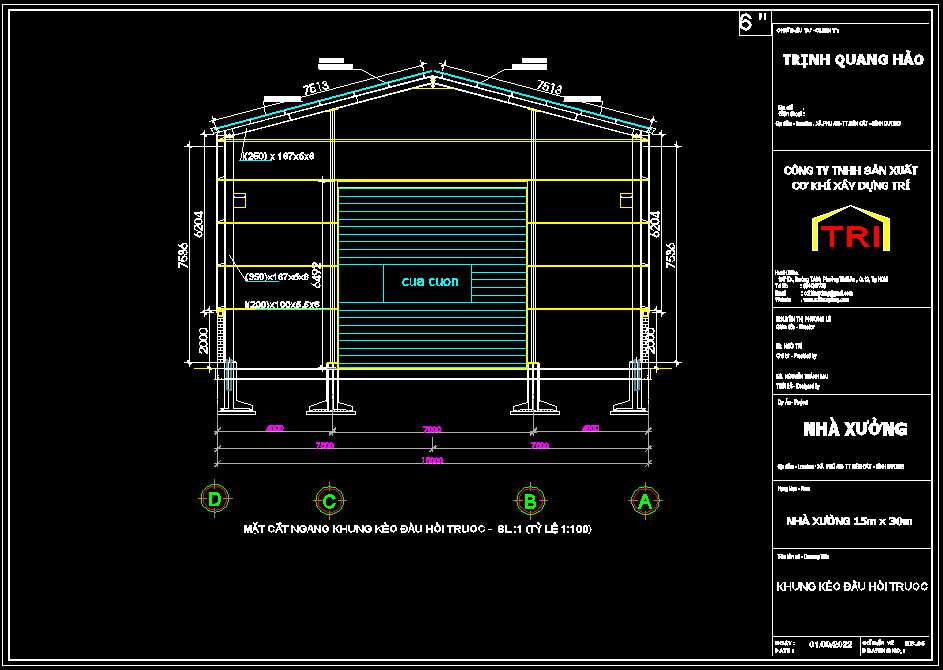Click the left 7536 height dimension
Screen dimensions: 943x670
click(183, 256)
